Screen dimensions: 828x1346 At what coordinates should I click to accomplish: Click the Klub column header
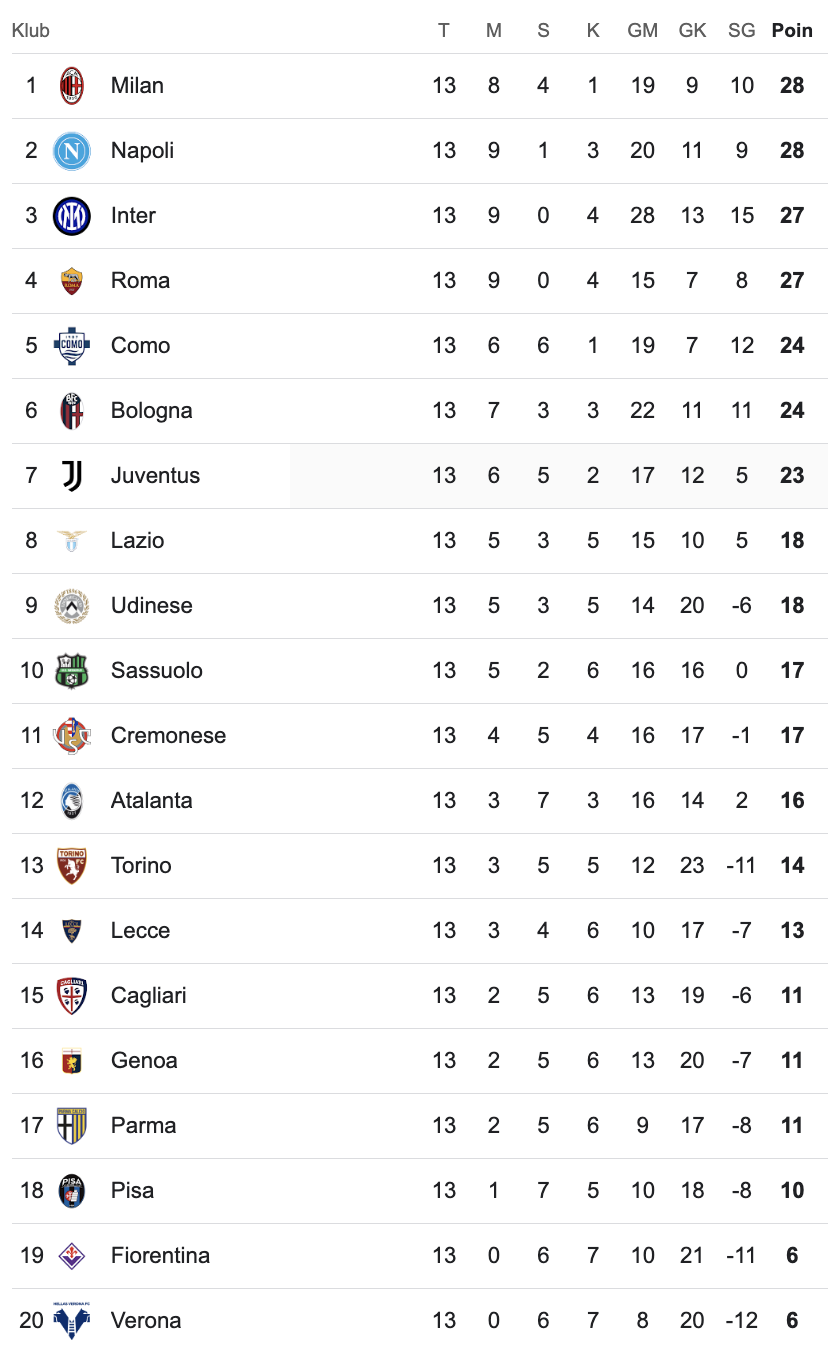pyautogui.click(x=31, y=31)
